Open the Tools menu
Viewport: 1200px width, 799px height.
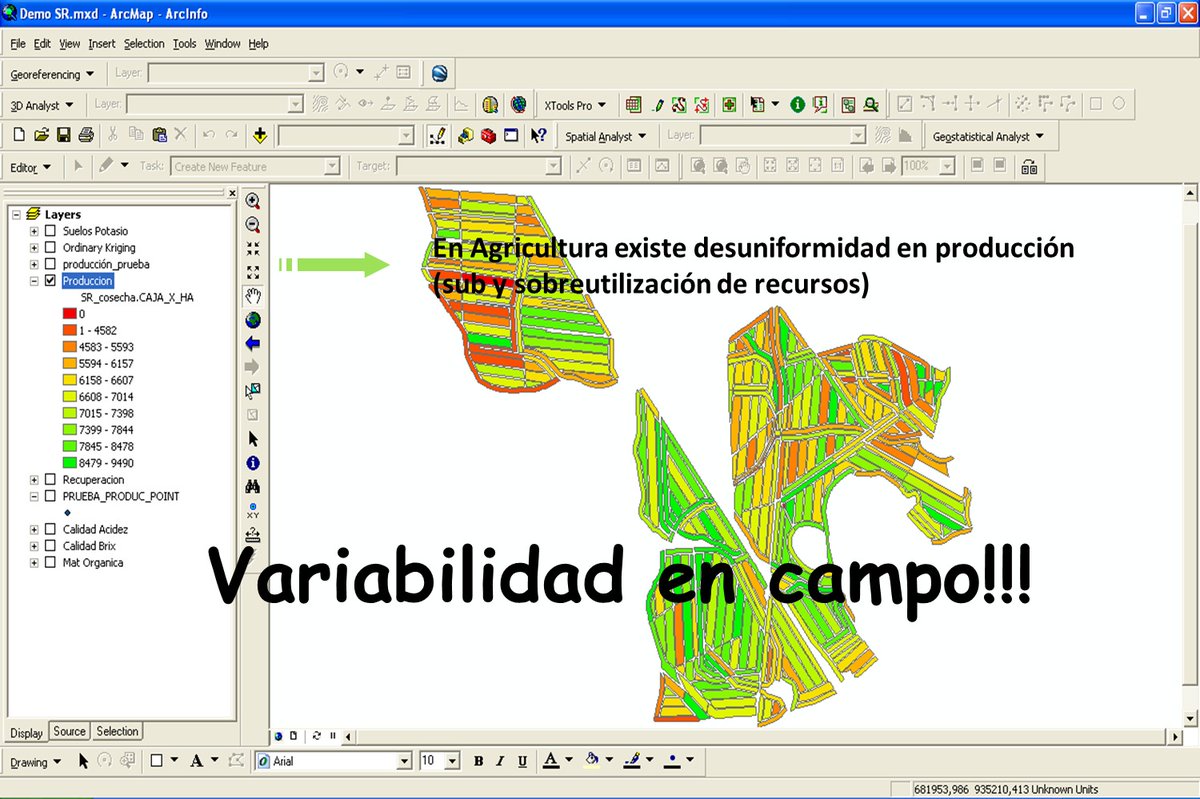pos(184,44)
